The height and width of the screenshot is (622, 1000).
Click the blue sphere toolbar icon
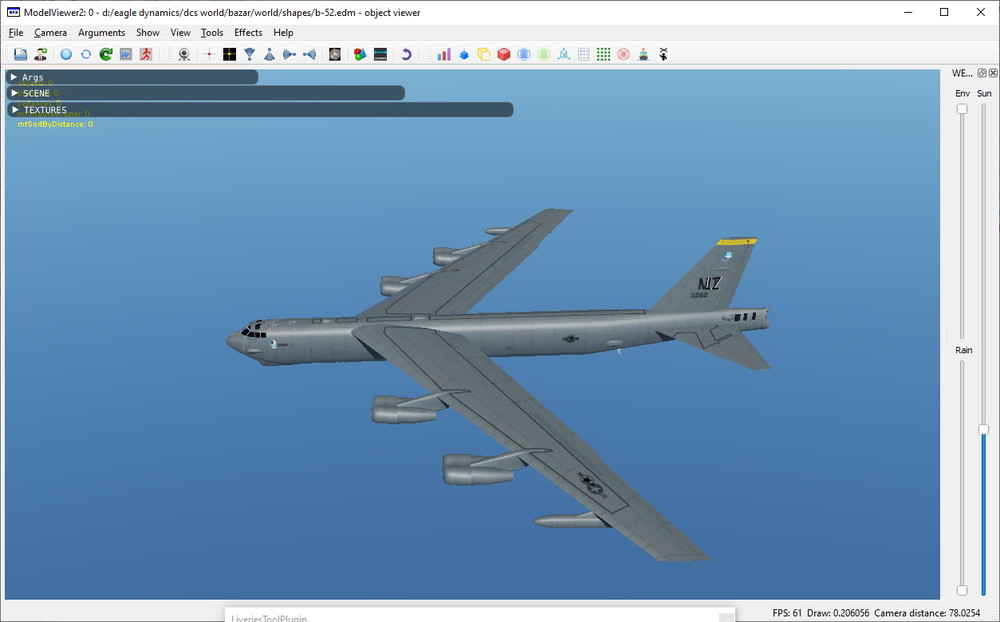pos(66,54)
